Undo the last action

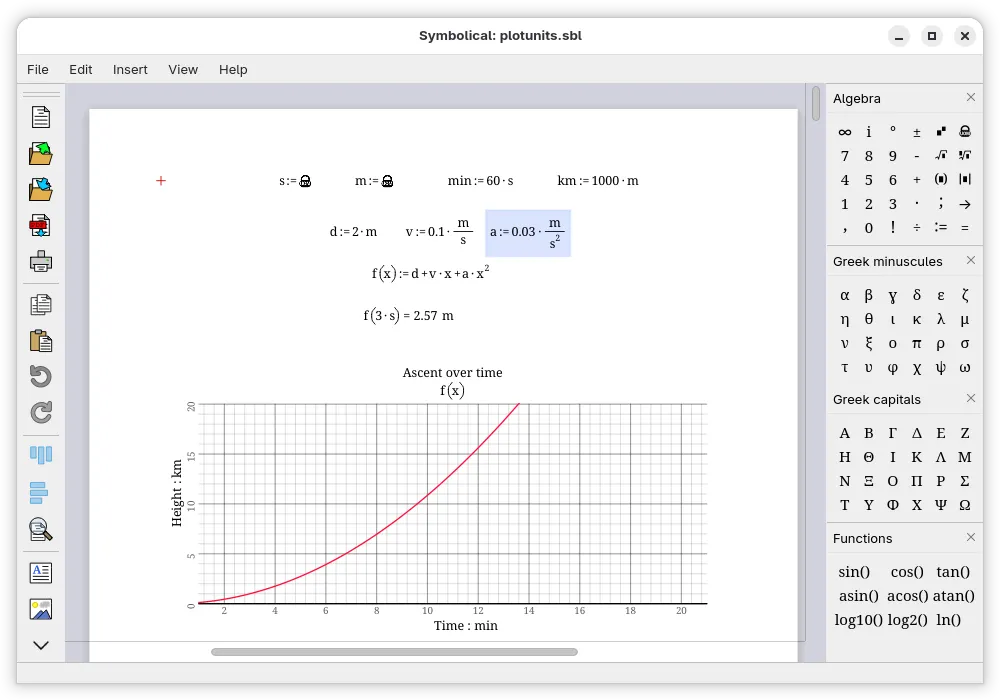point(41,376)
